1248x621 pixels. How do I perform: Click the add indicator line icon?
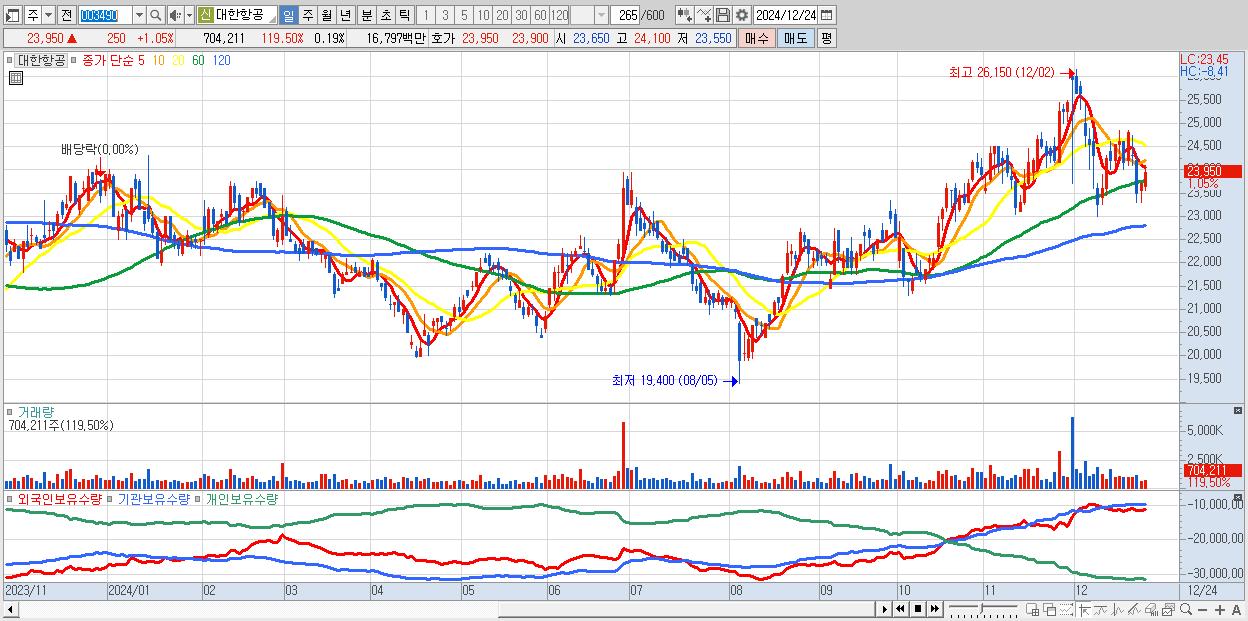click(x=704, y=16)
